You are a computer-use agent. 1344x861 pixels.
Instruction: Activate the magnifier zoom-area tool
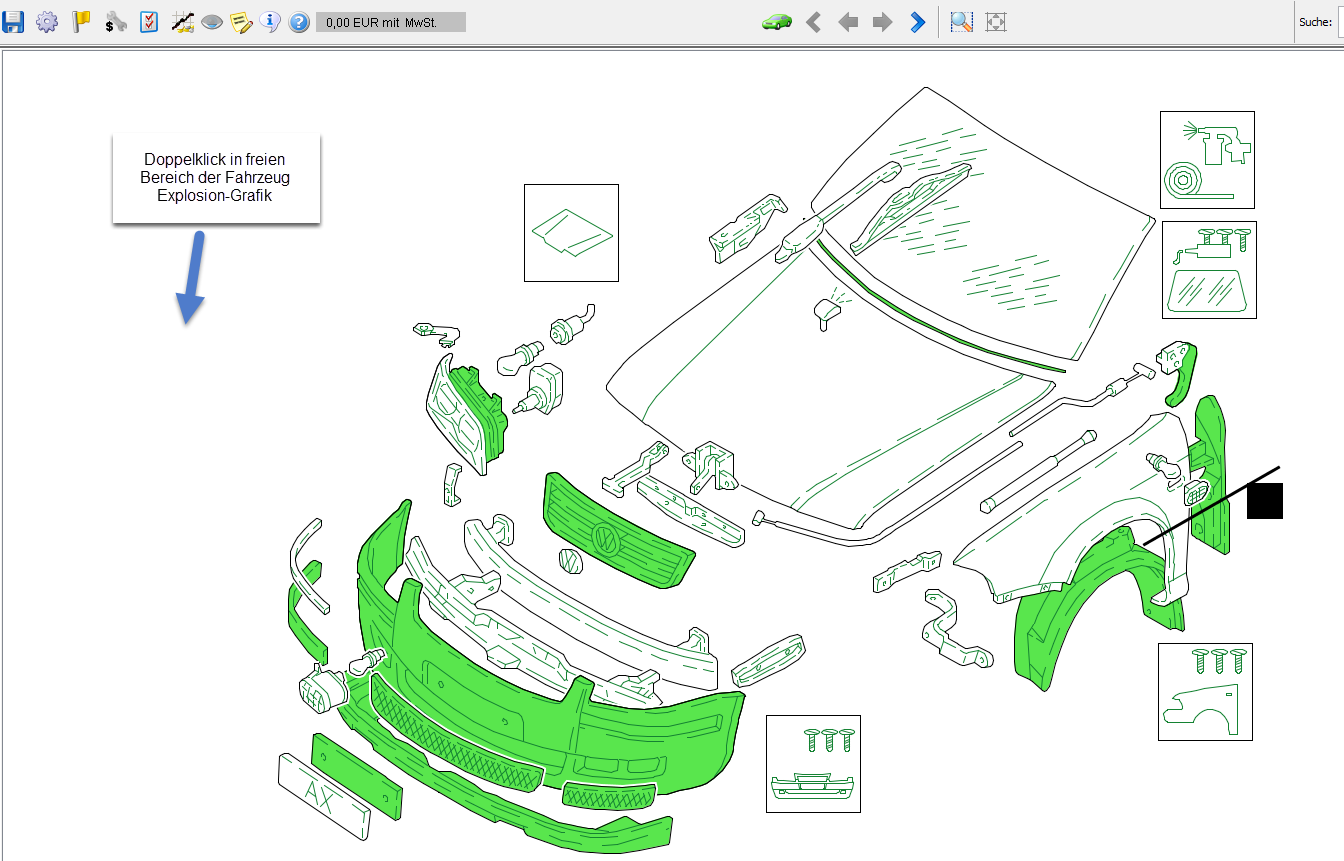tap(962, 21)
